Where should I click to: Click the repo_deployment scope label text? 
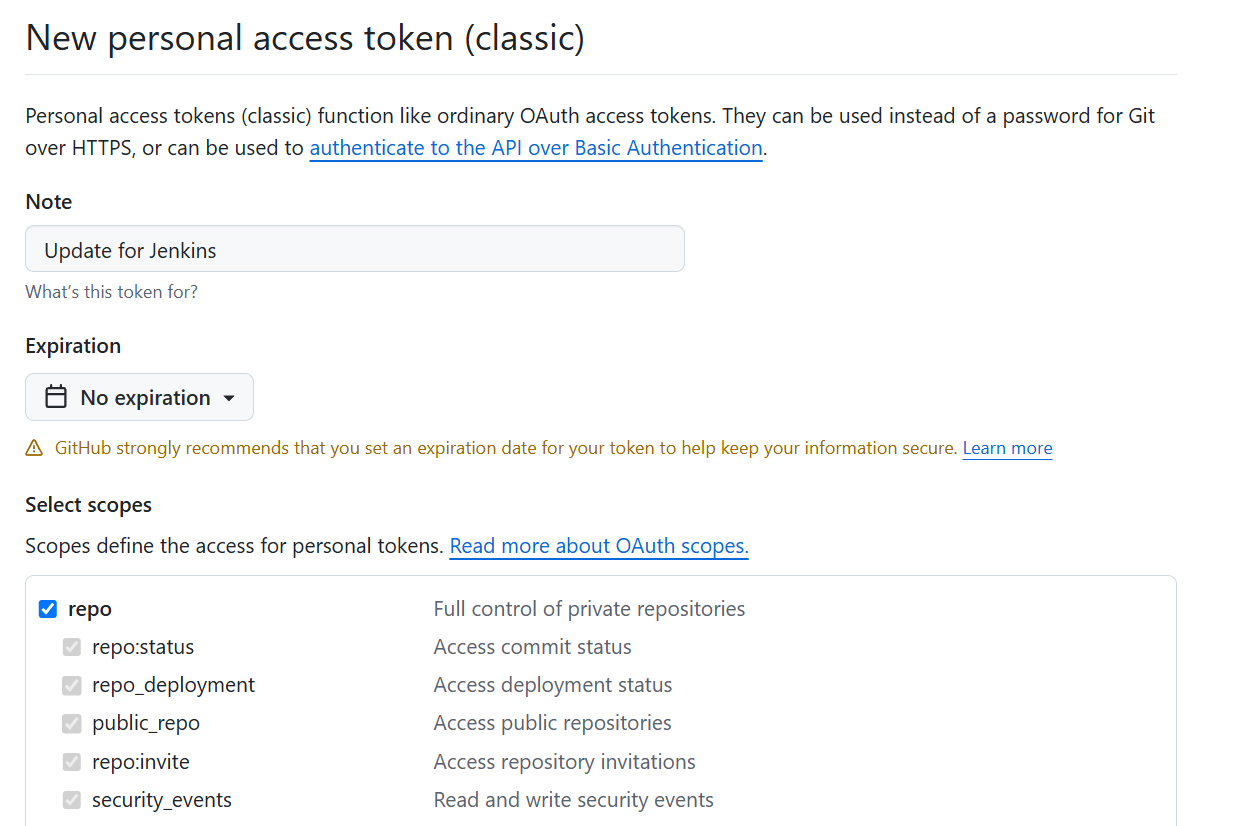pyautogui.click(x=173, y=685)
